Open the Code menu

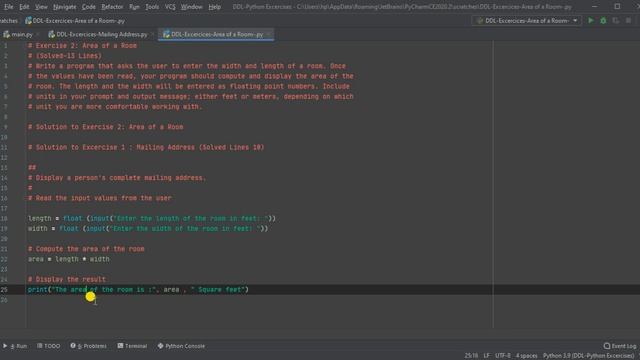coord(89,7)
